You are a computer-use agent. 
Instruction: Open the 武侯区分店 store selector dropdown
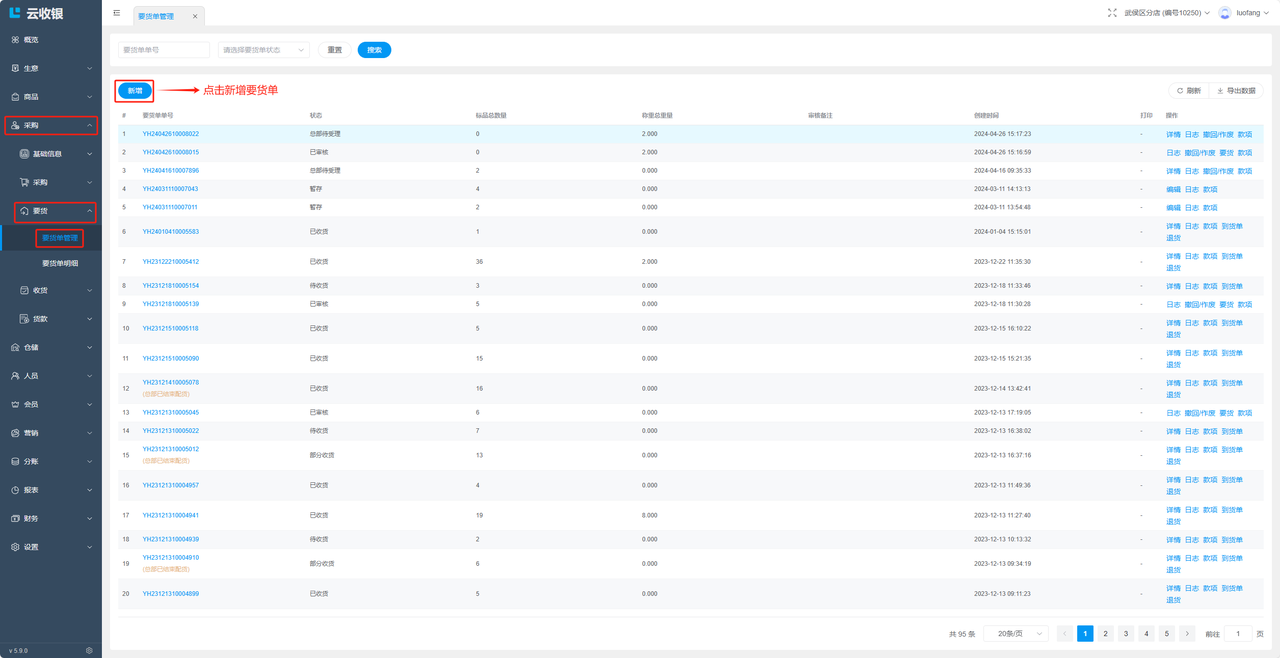point(1166,13)
